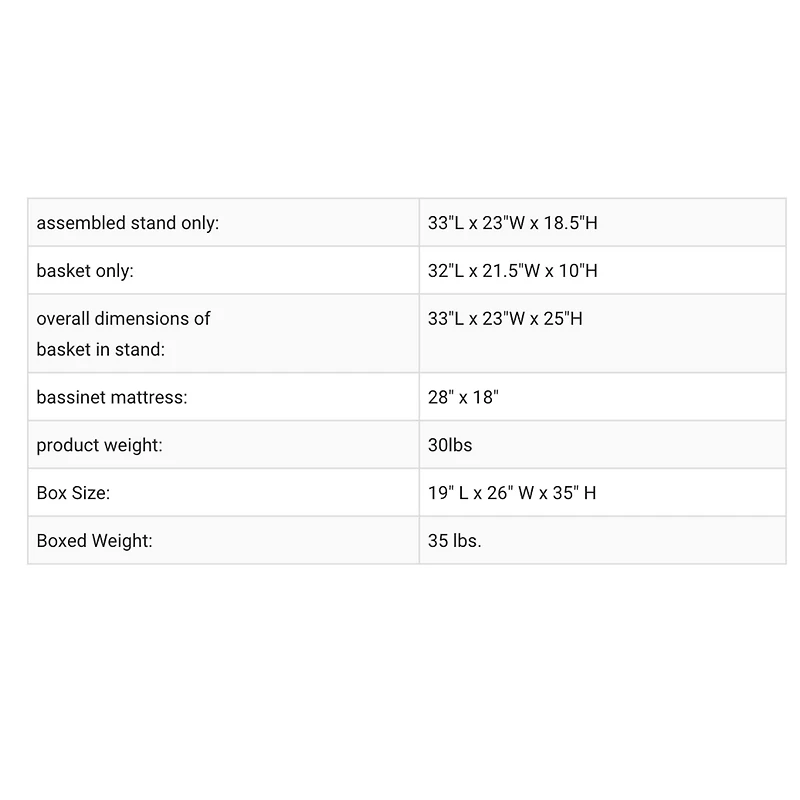Click the 'overall dimensions of' text line
800x800 pixels.
point(123,319)
